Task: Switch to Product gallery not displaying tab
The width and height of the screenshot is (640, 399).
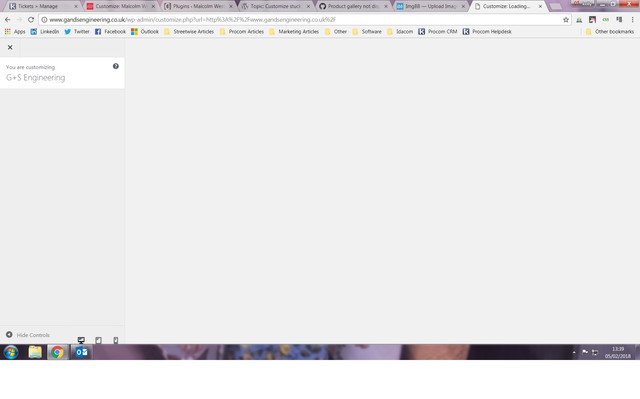Action: tap(353, 6)
